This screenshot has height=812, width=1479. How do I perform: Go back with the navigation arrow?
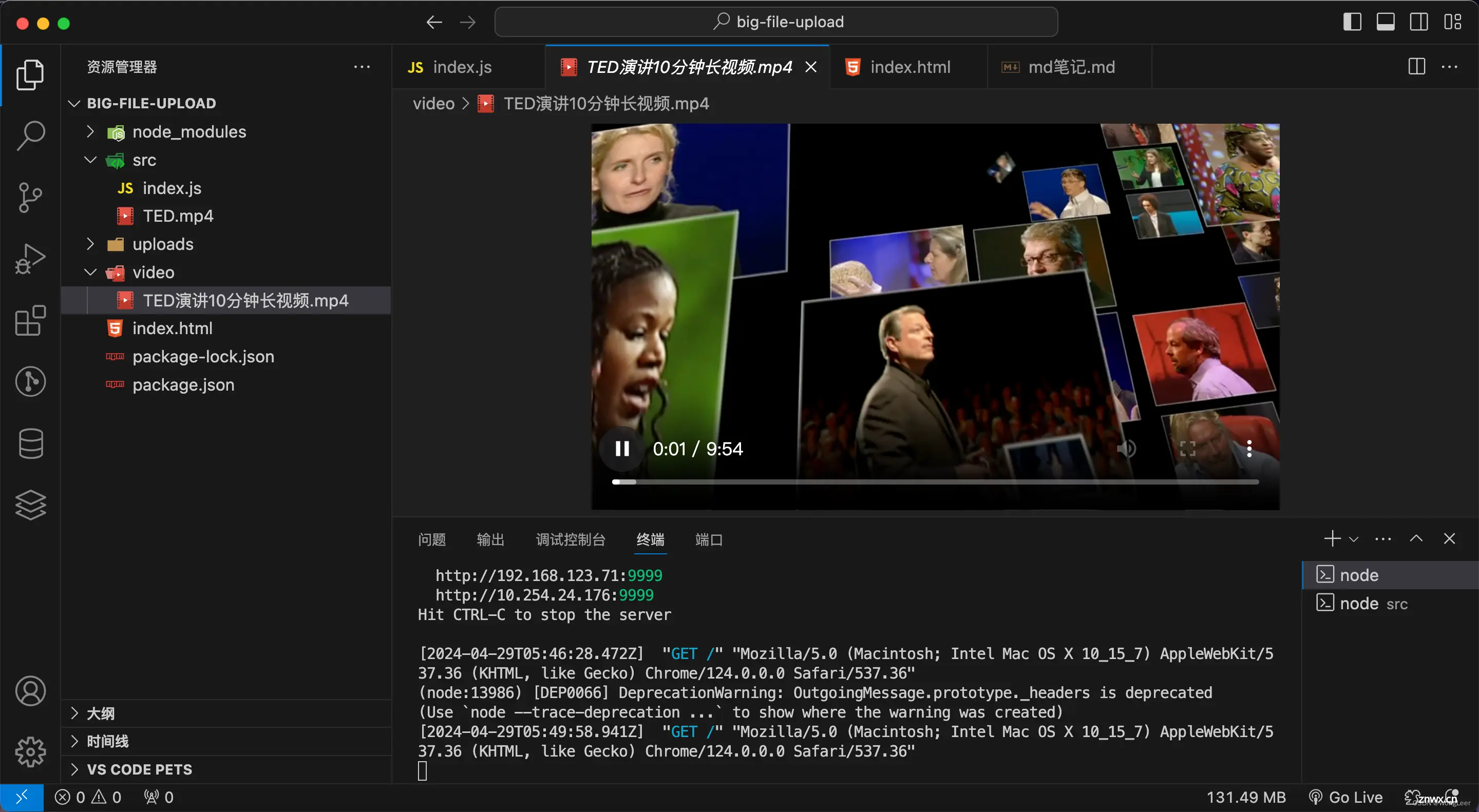click(434, 23)
